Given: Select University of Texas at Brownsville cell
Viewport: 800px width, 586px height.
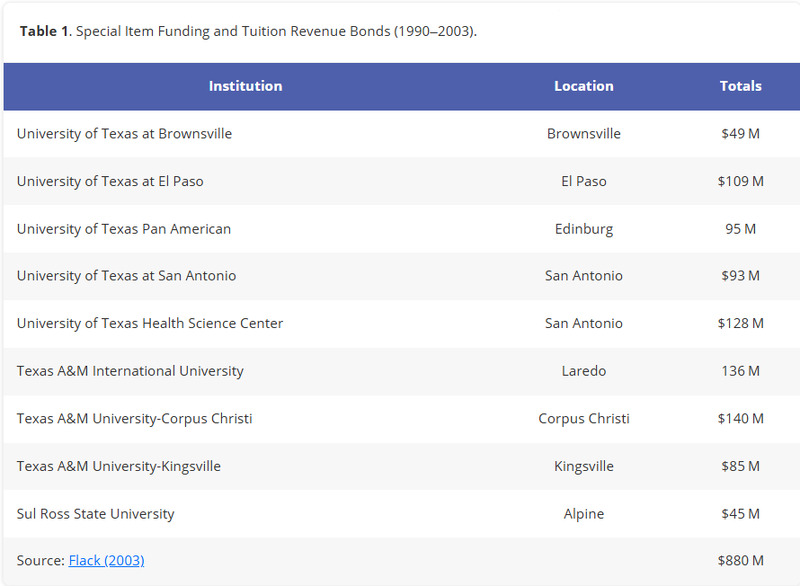Looking at the screenshot, I should pyautogui.click(x=124, y=134).
